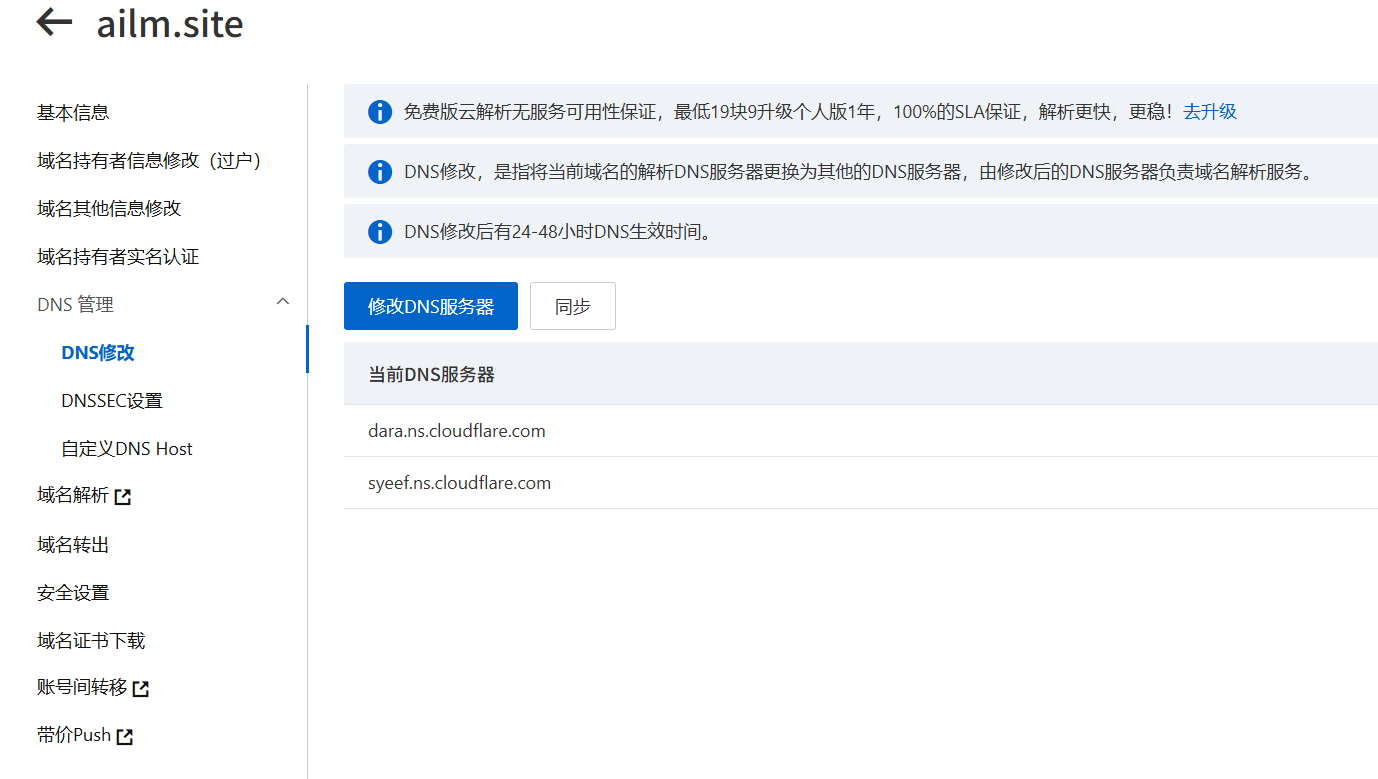This screenshot has width=1378, height=779.
Task: Go to 域名其他信息修改
Action: pyautogui.click(x=109, y=209)
